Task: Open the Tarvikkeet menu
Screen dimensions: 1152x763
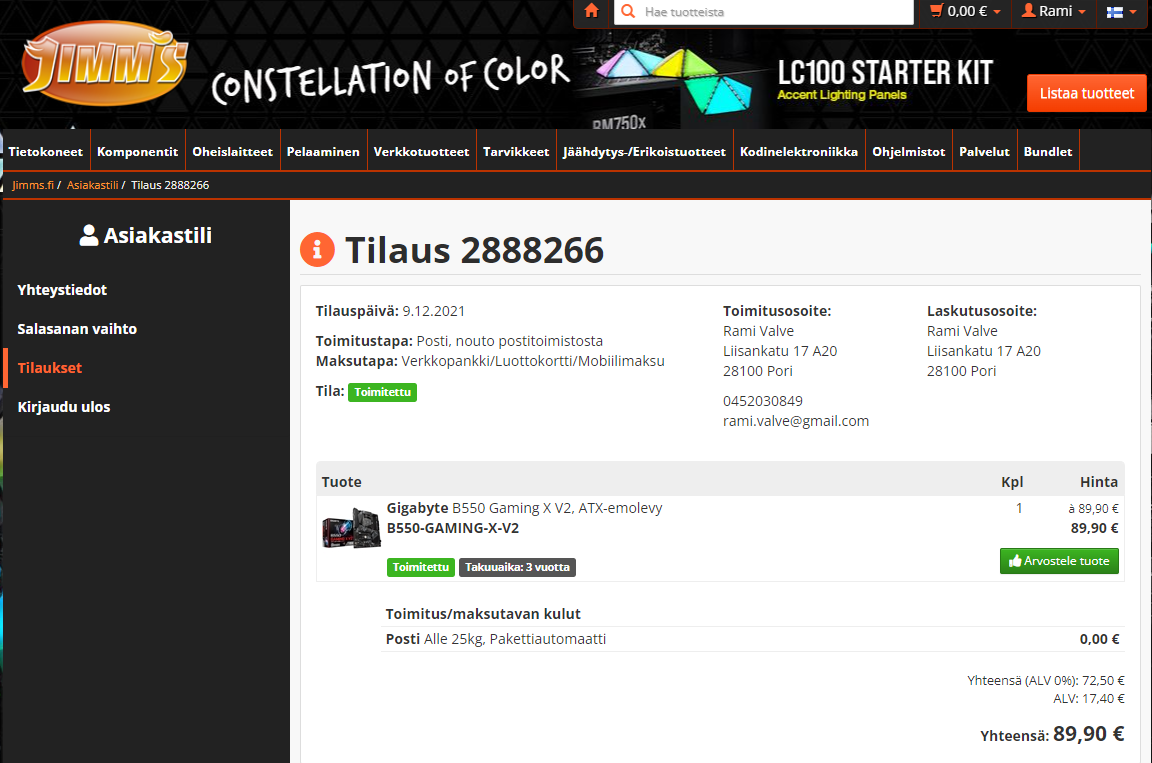Action: [516, 151]
